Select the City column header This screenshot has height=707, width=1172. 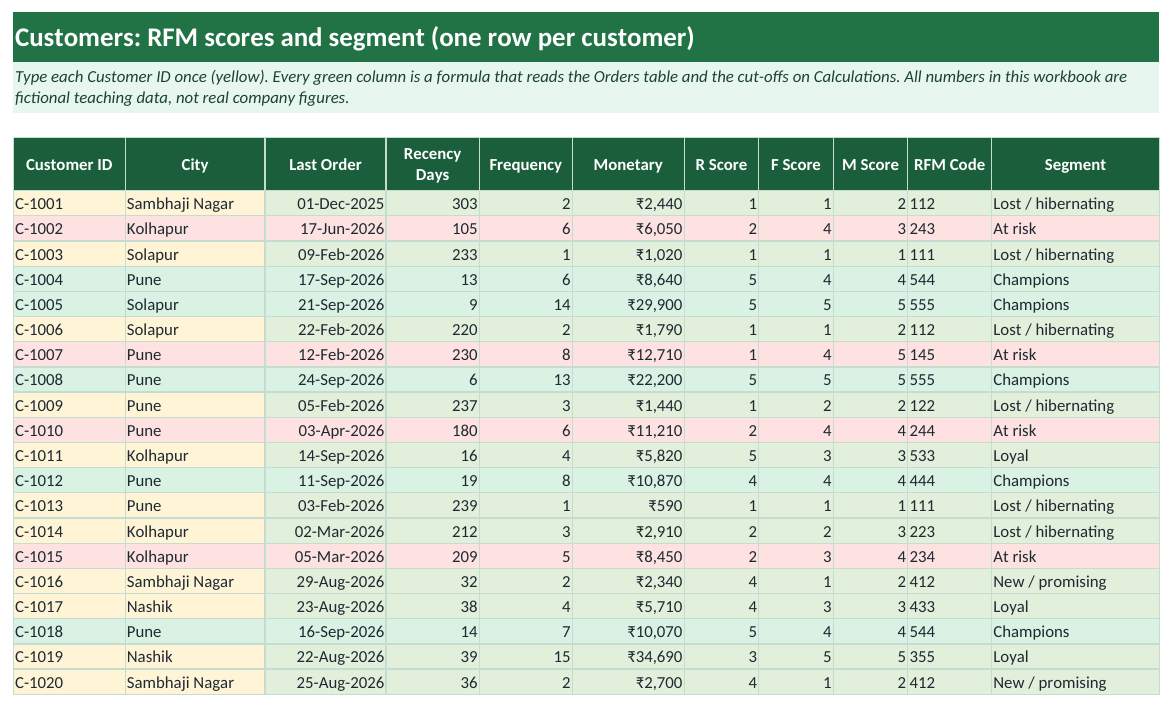click(x=195, y=164)
